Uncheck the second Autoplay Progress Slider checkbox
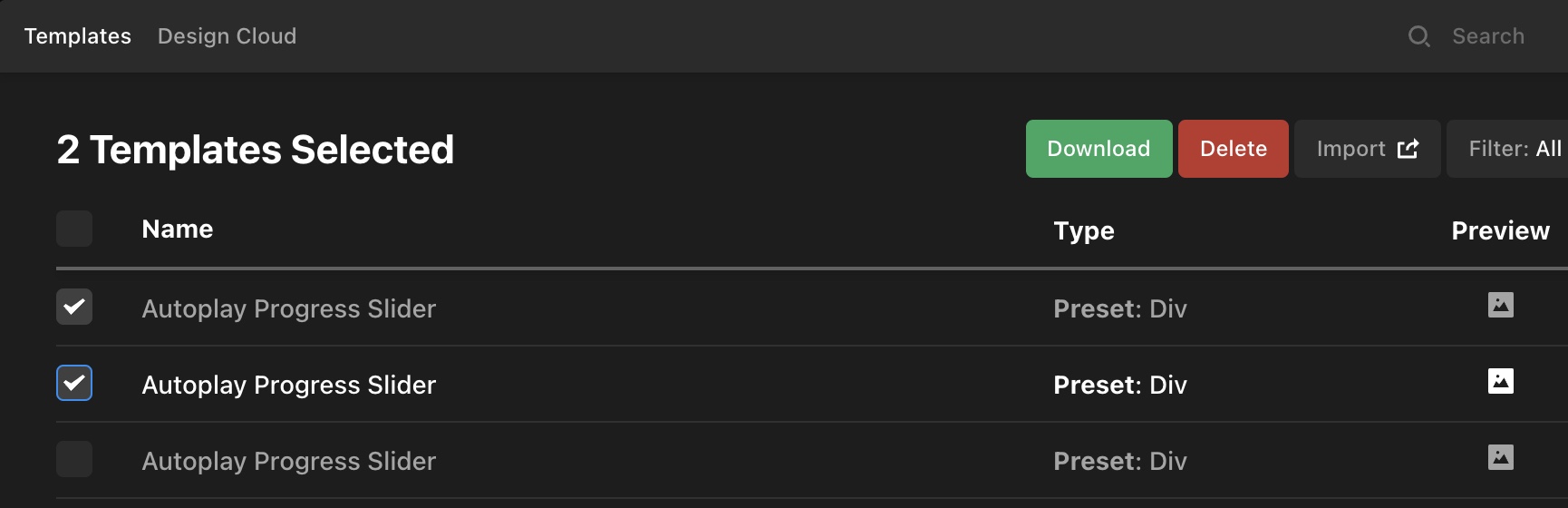This screenshot has height=508, width=1568. [x=74, y=383]
